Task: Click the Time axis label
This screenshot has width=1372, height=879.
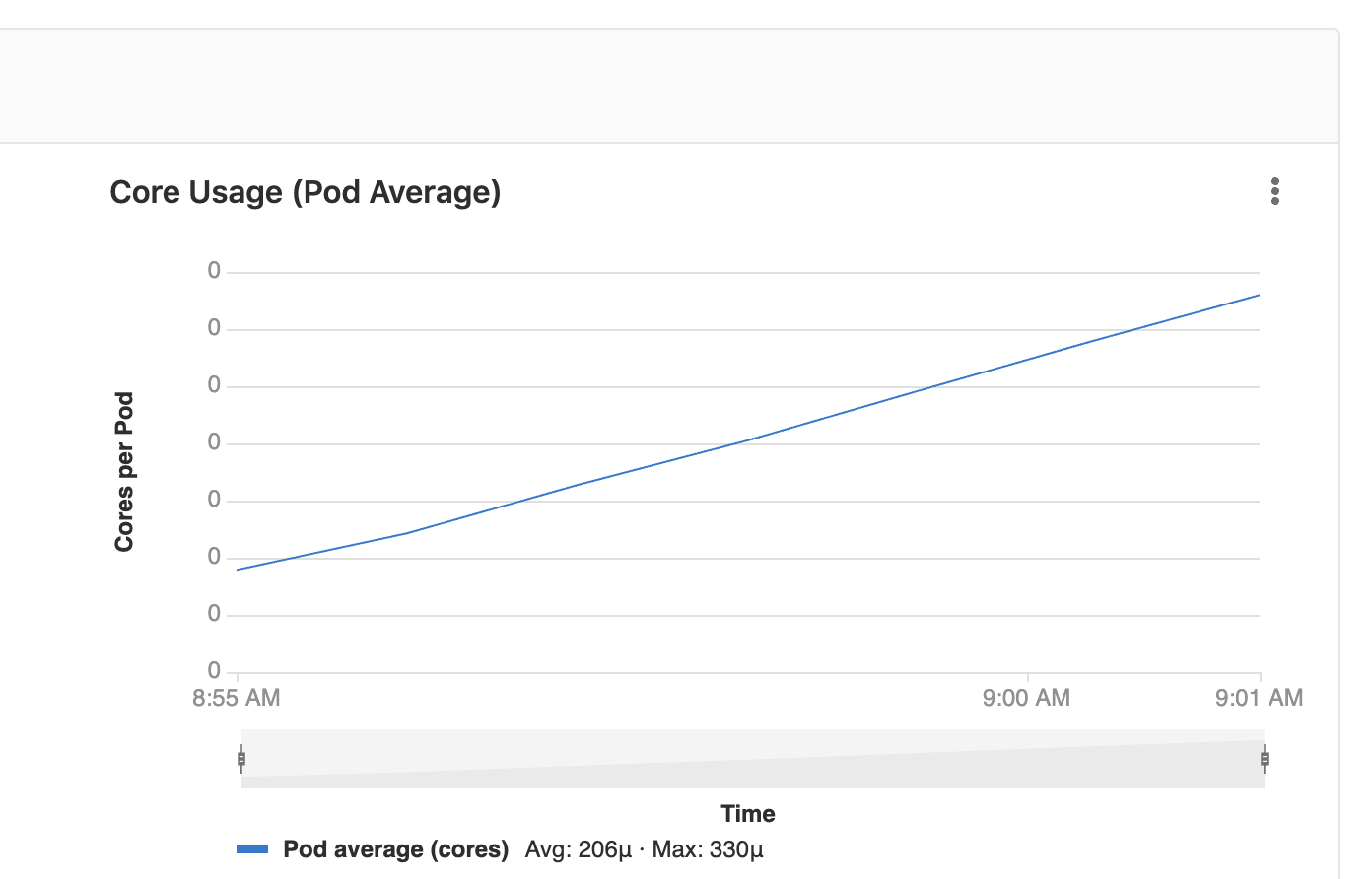Action: (x=747, y=813)
